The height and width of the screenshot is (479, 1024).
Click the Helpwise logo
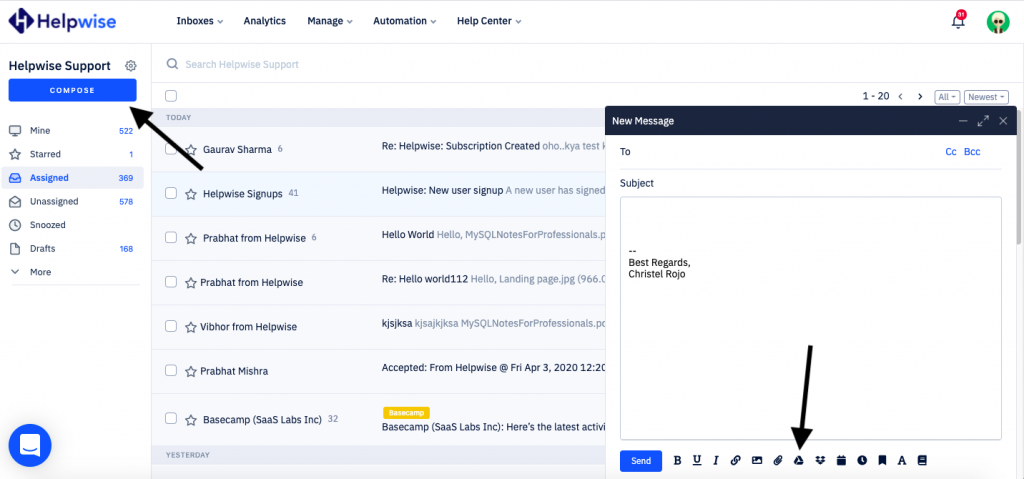point(62,21)
